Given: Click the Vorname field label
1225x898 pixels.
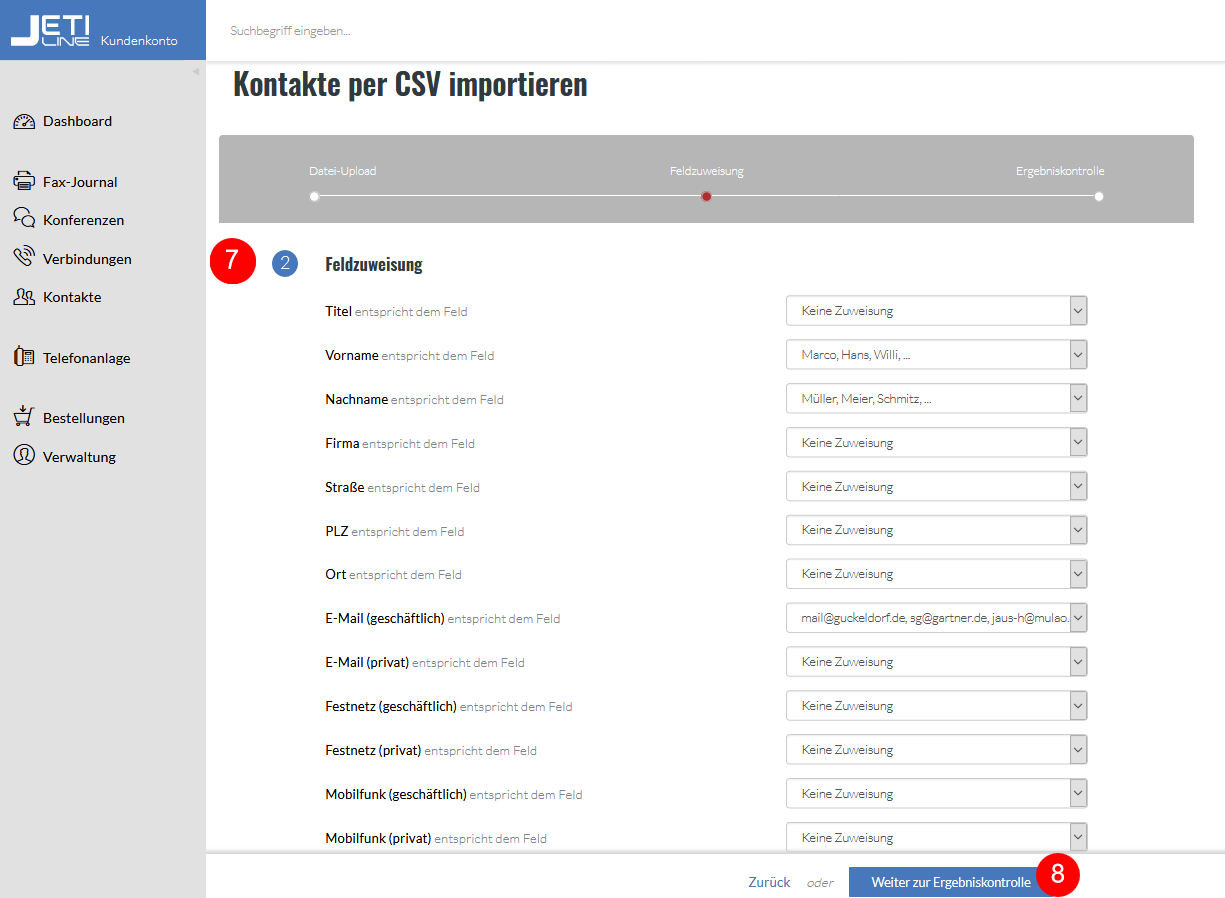Looking at the screenshot, I should tap(352, 355).
